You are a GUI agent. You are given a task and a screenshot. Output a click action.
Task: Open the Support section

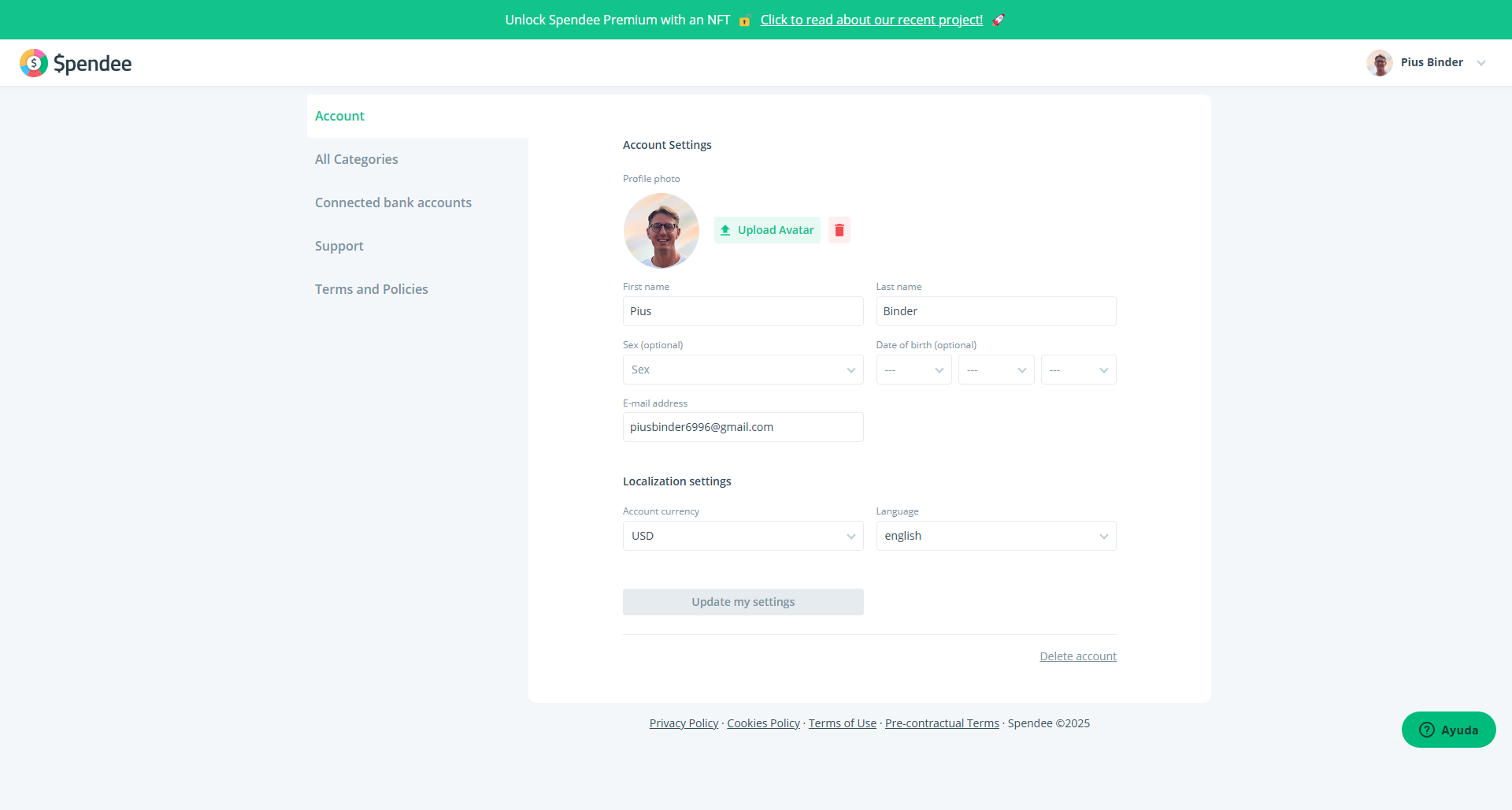tap(339, 246)
